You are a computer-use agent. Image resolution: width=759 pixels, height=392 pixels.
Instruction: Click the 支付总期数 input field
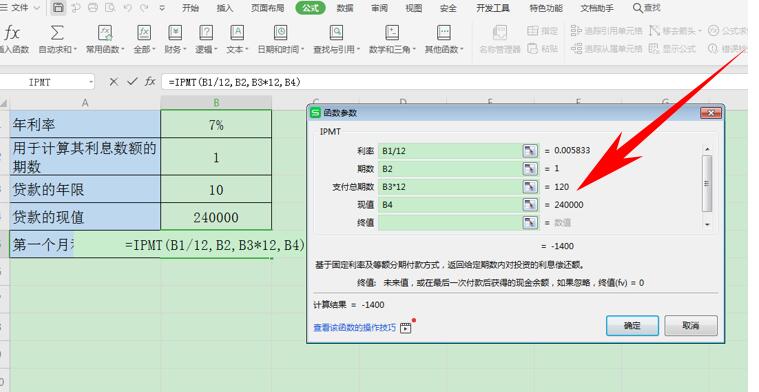tap(450, 186)
